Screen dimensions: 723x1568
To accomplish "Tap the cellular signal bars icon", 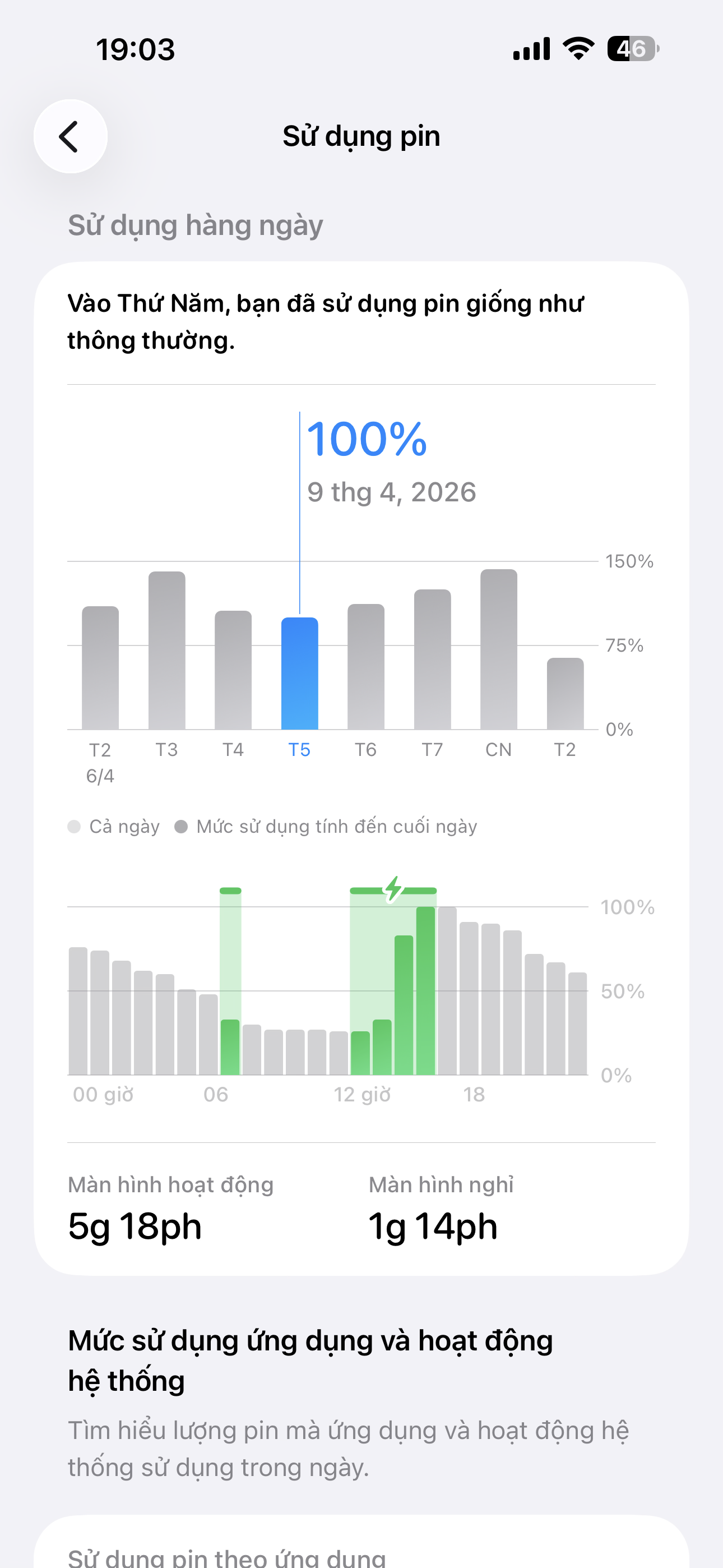I will pos(531,49).
